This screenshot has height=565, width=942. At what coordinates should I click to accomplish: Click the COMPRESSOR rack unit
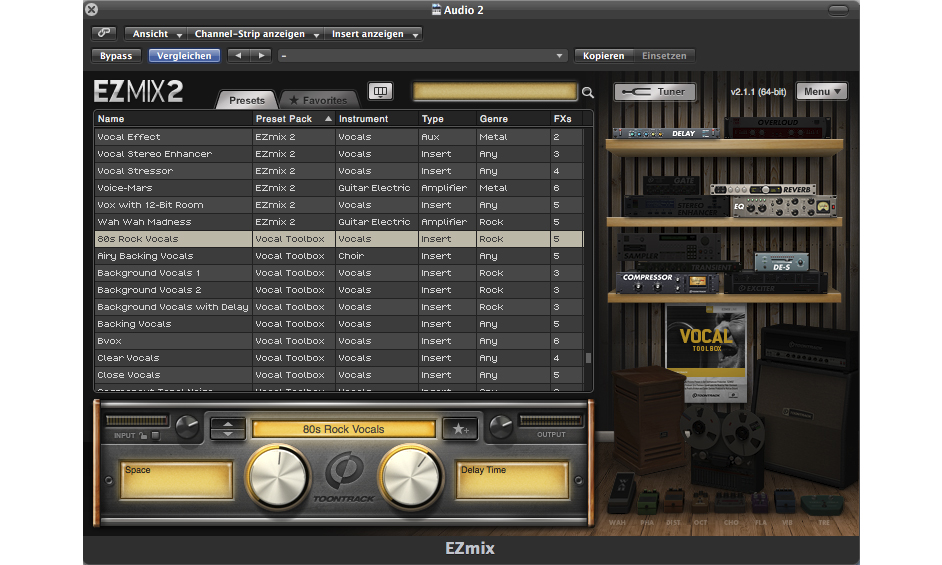667,282
